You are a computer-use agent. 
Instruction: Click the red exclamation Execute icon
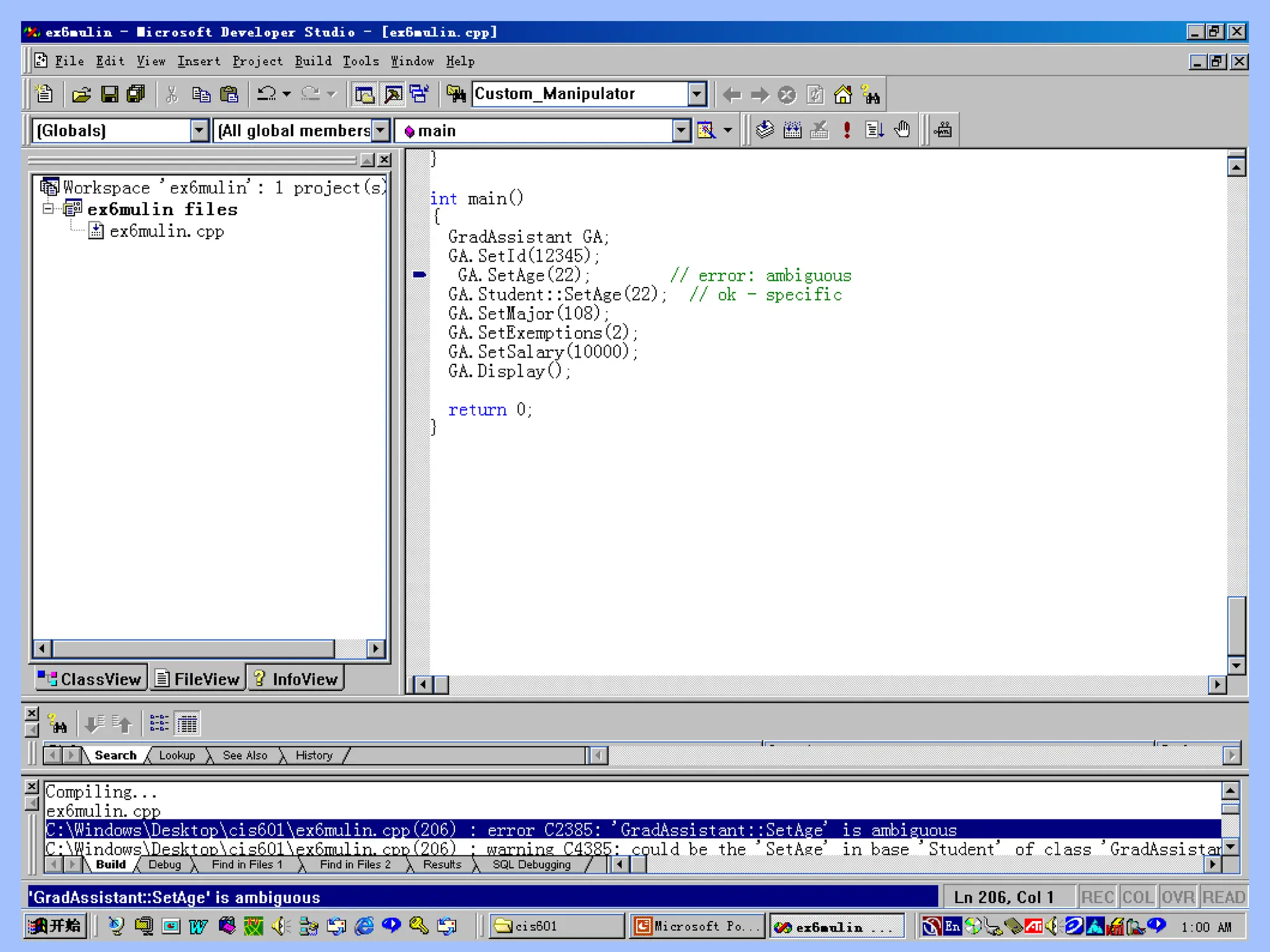[846, 130]
